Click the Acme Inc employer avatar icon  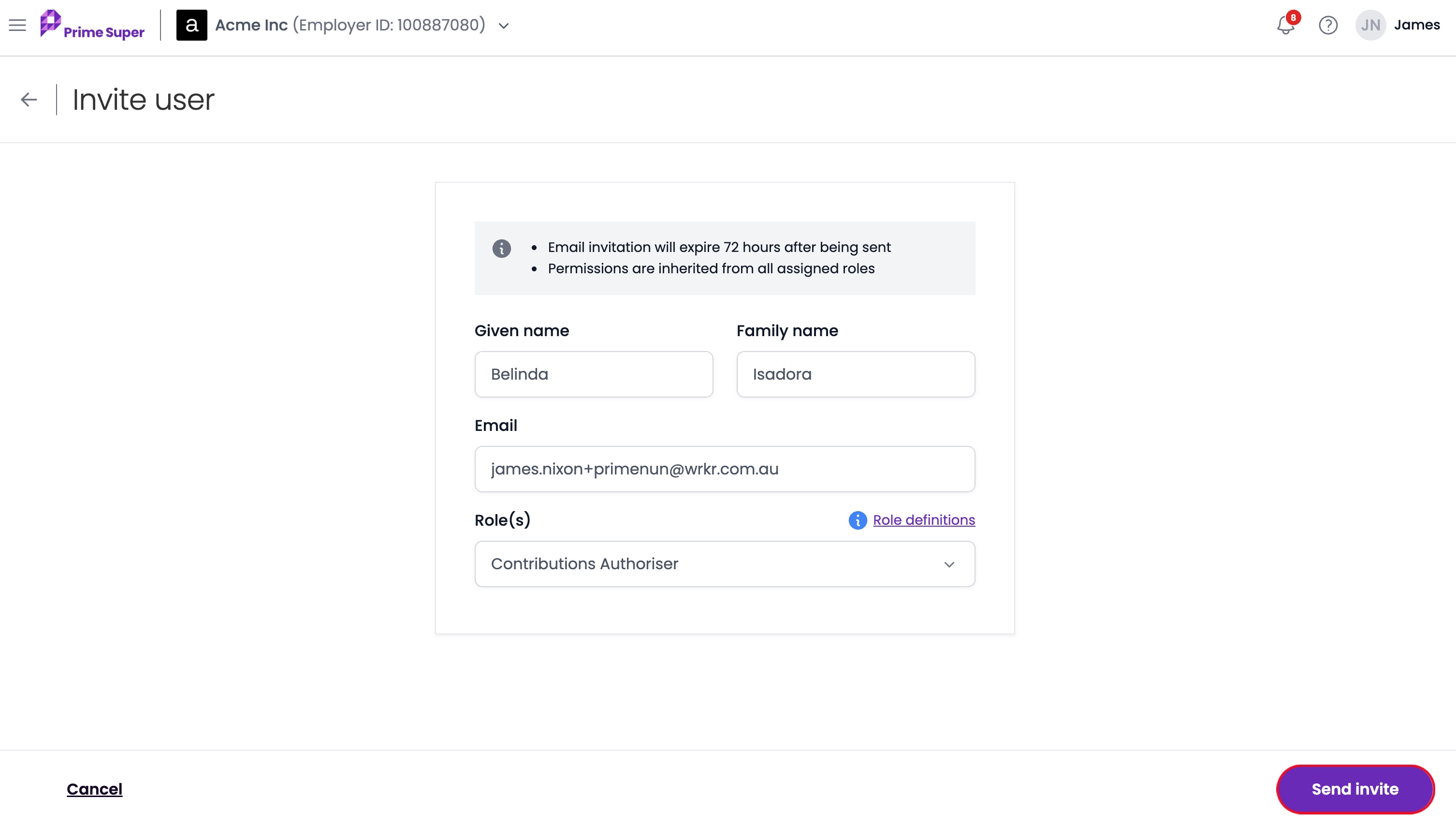coord(191,25)
